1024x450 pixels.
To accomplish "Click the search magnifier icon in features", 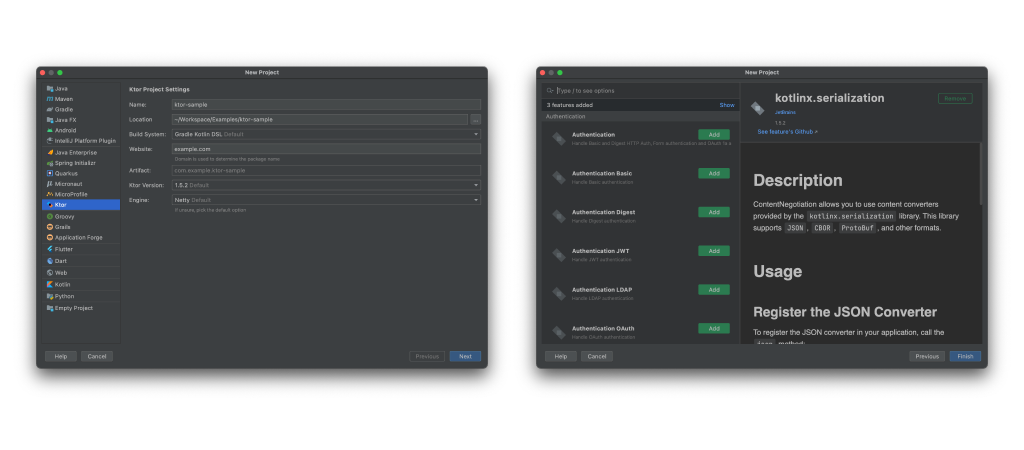I will coord(550,91).
